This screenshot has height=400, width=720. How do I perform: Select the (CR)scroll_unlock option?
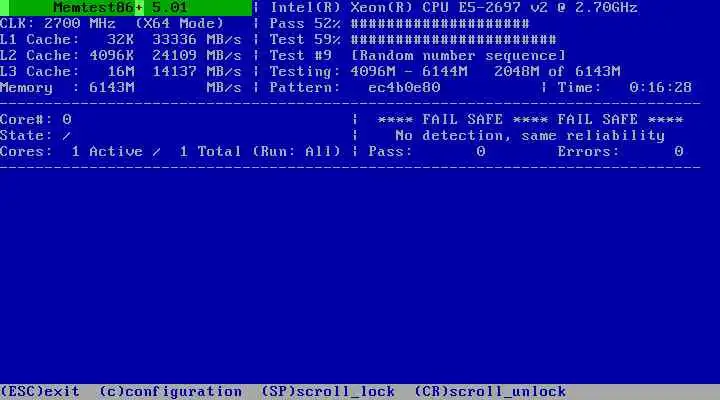point(490,392)
